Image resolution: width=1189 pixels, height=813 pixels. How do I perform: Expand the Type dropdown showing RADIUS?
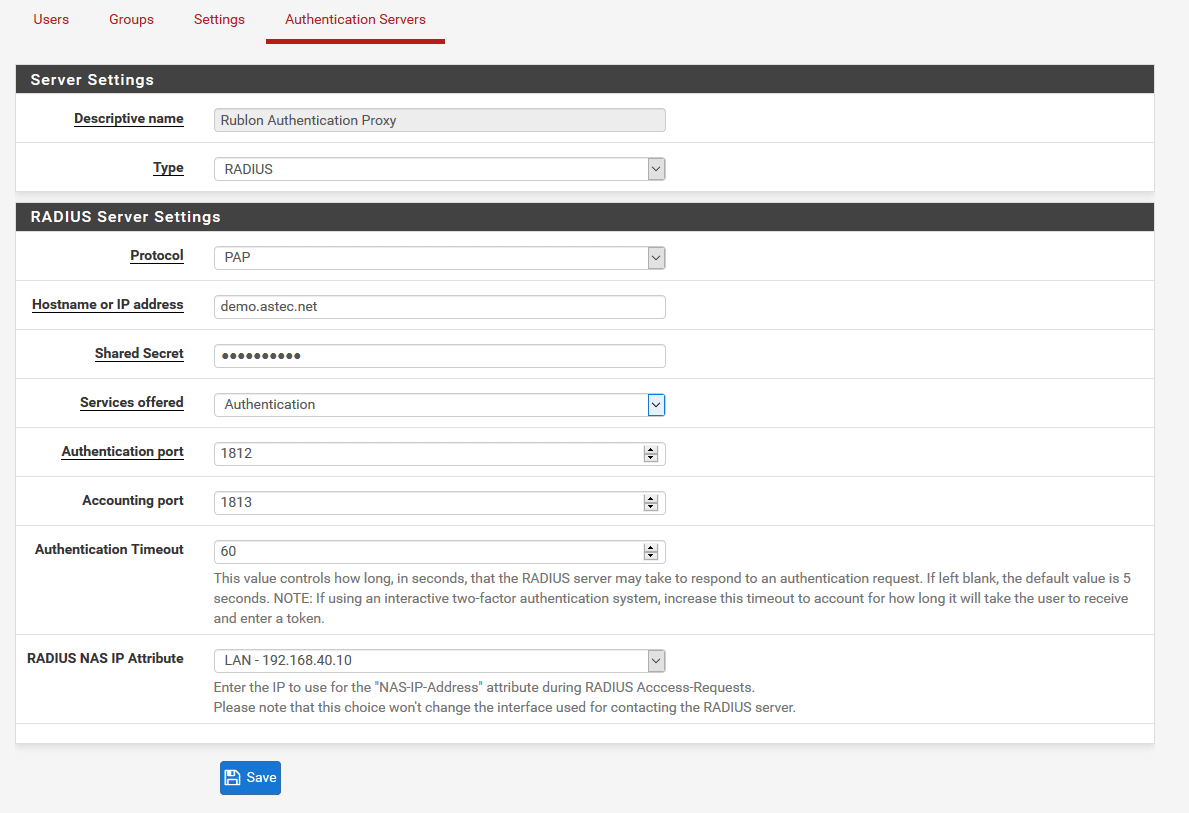click(x=440, y=169)
